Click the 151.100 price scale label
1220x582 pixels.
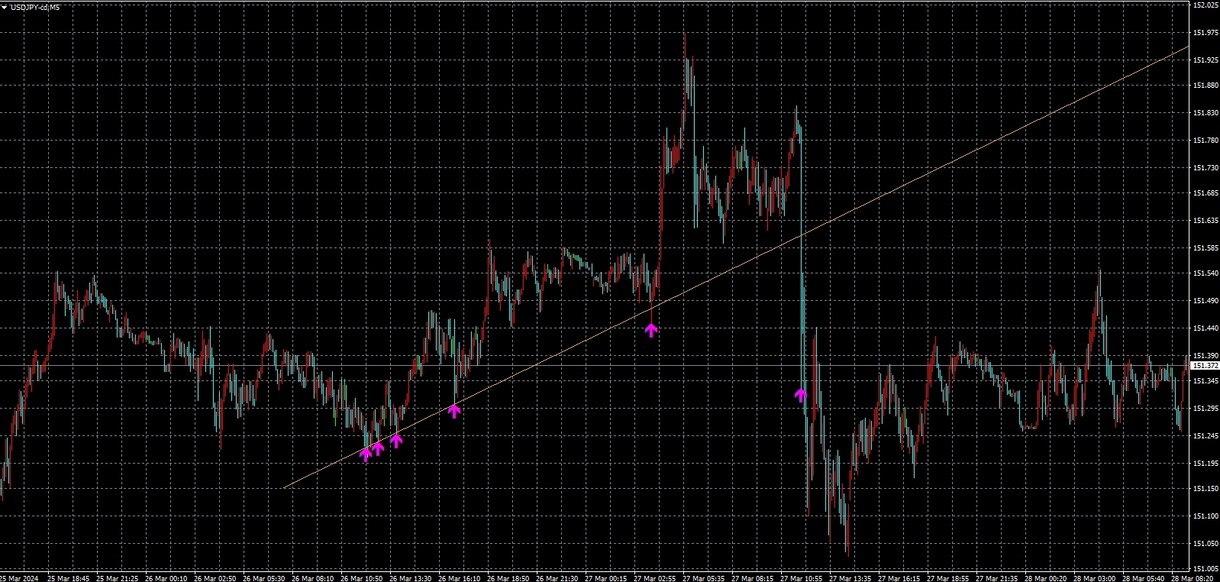1205,516
